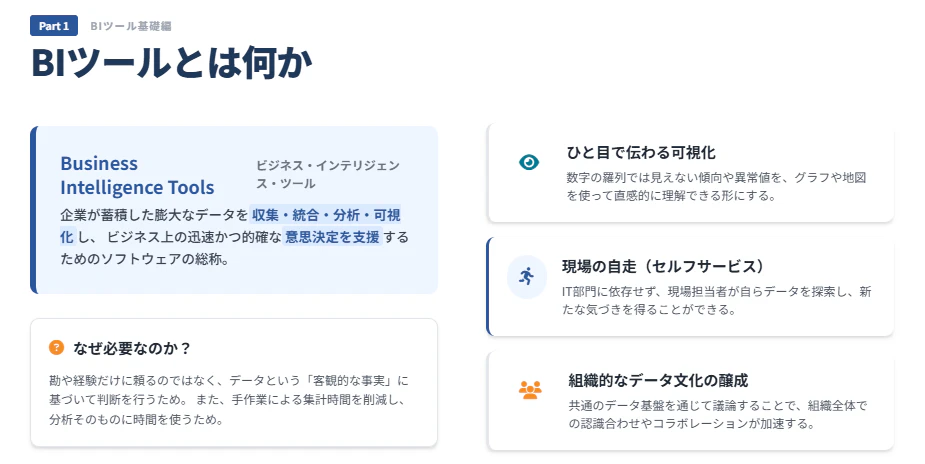Screen dimensions: 925x464
Task: Click the orange question mark icon
Action: click(x=56, y=347)
